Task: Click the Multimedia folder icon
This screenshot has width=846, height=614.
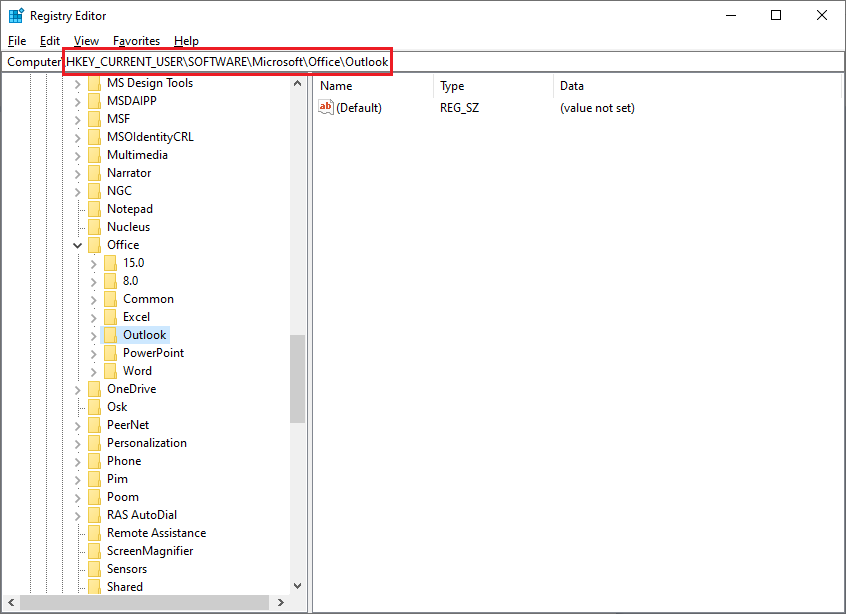Action: 94,155
